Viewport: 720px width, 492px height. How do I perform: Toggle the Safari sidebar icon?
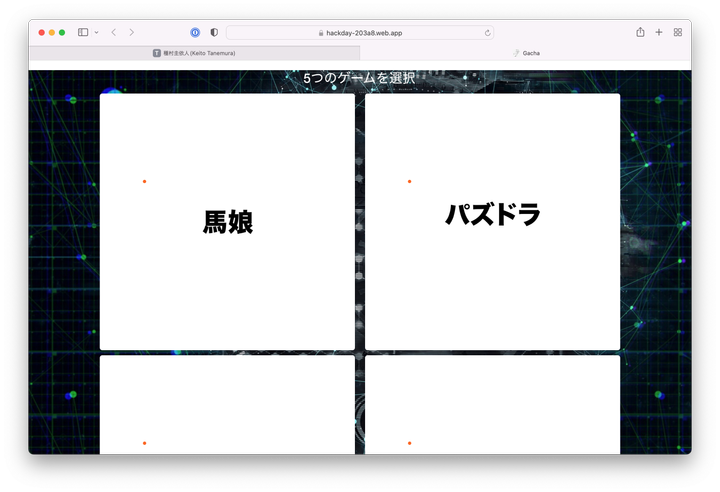83,32
